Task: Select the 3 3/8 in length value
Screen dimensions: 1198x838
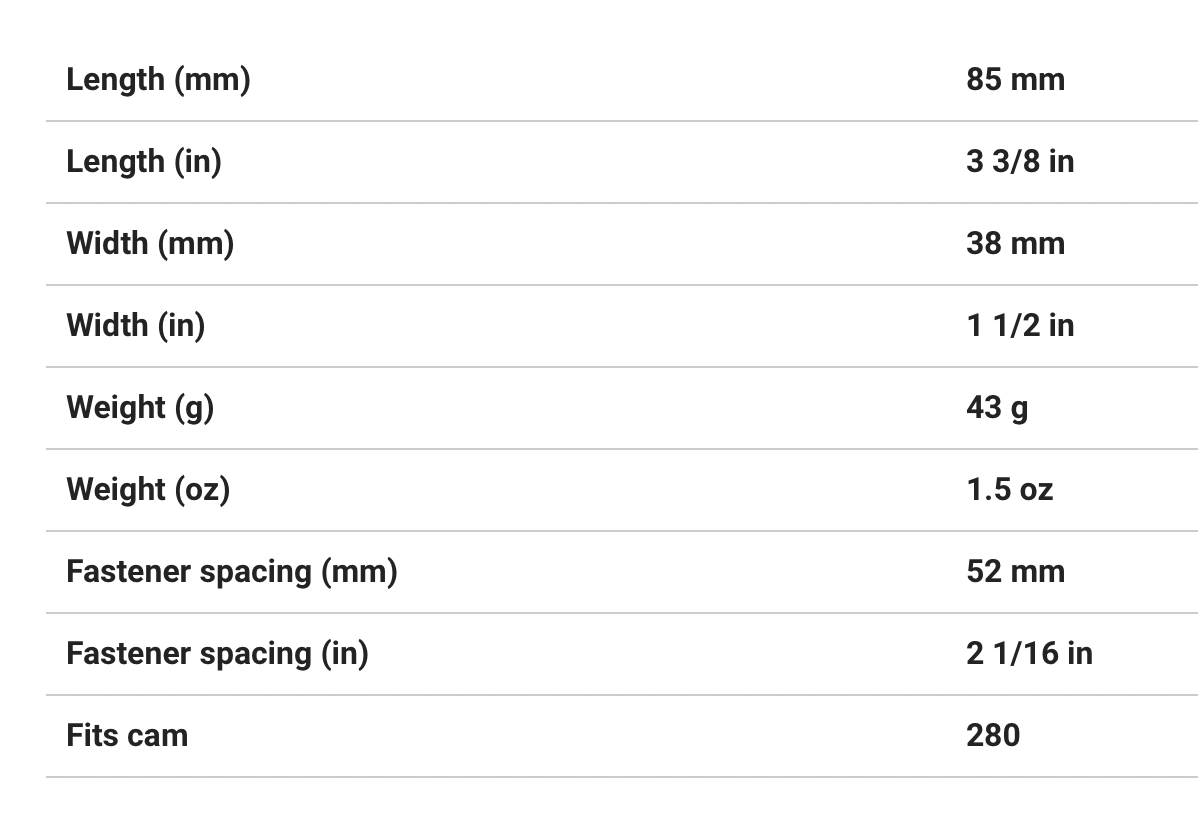Action: tap(1020, 161)
